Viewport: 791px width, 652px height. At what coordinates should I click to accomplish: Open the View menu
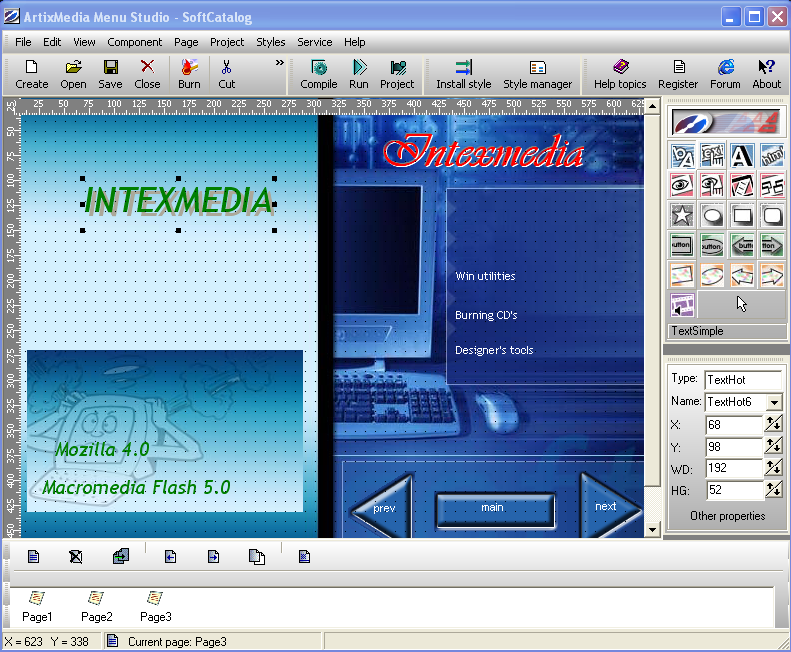(84, 42)
